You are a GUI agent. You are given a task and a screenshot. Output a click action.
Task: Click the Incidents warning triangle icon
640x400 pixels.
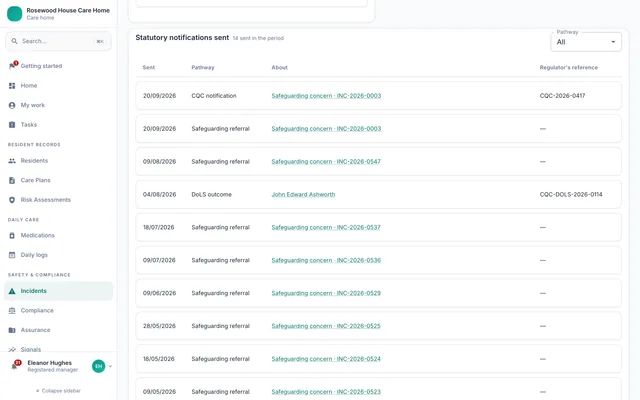coord(12,291)
